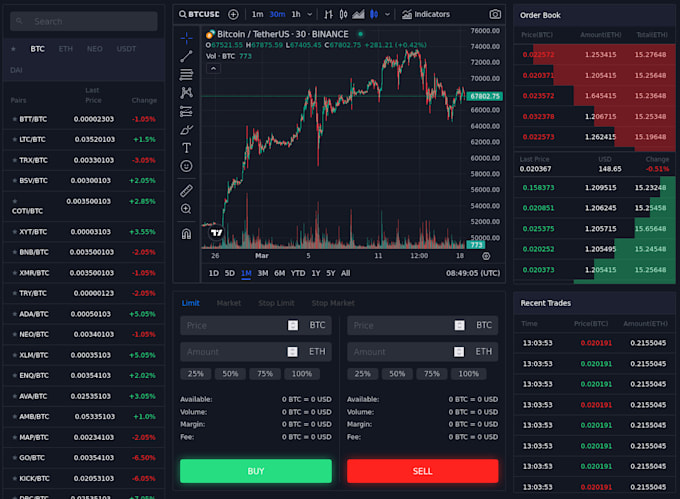Choose 100% in sell form

pos(469,374)
